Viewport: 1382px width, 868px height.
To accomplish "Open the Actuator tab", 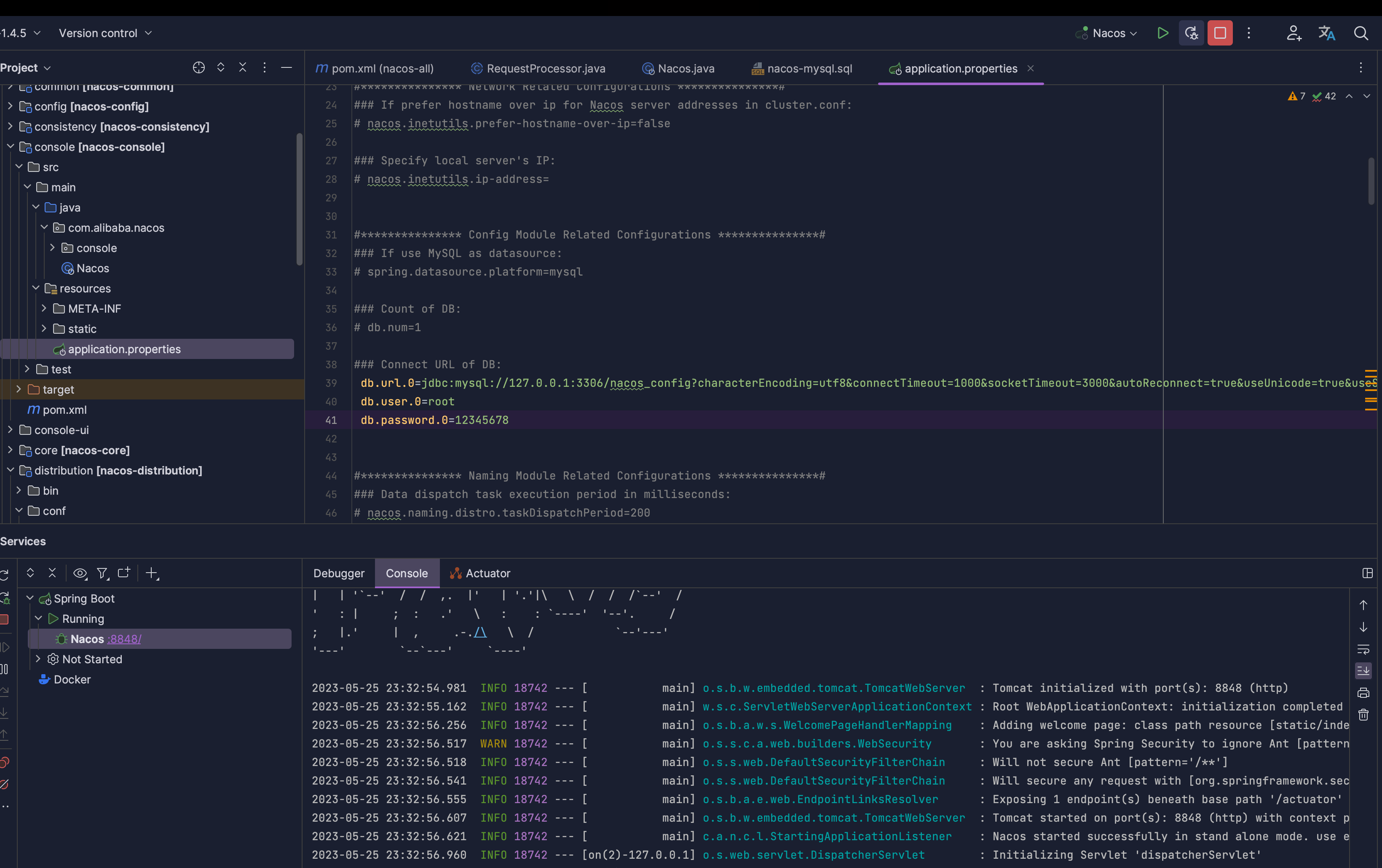I will click(480, 573).
